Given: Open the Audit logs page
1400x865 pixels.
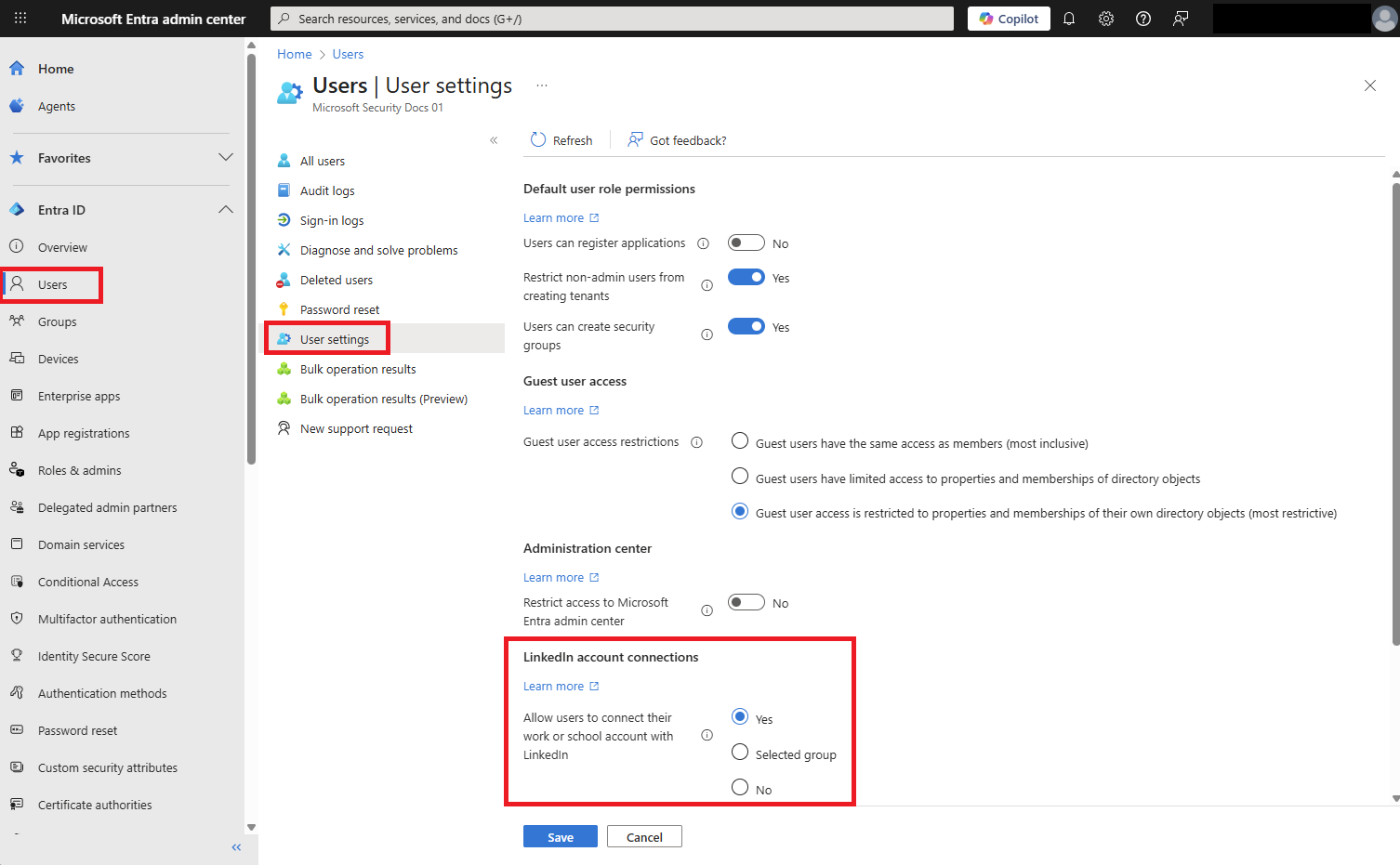Looking at the screenshot, I should click(x=326, y=190).
